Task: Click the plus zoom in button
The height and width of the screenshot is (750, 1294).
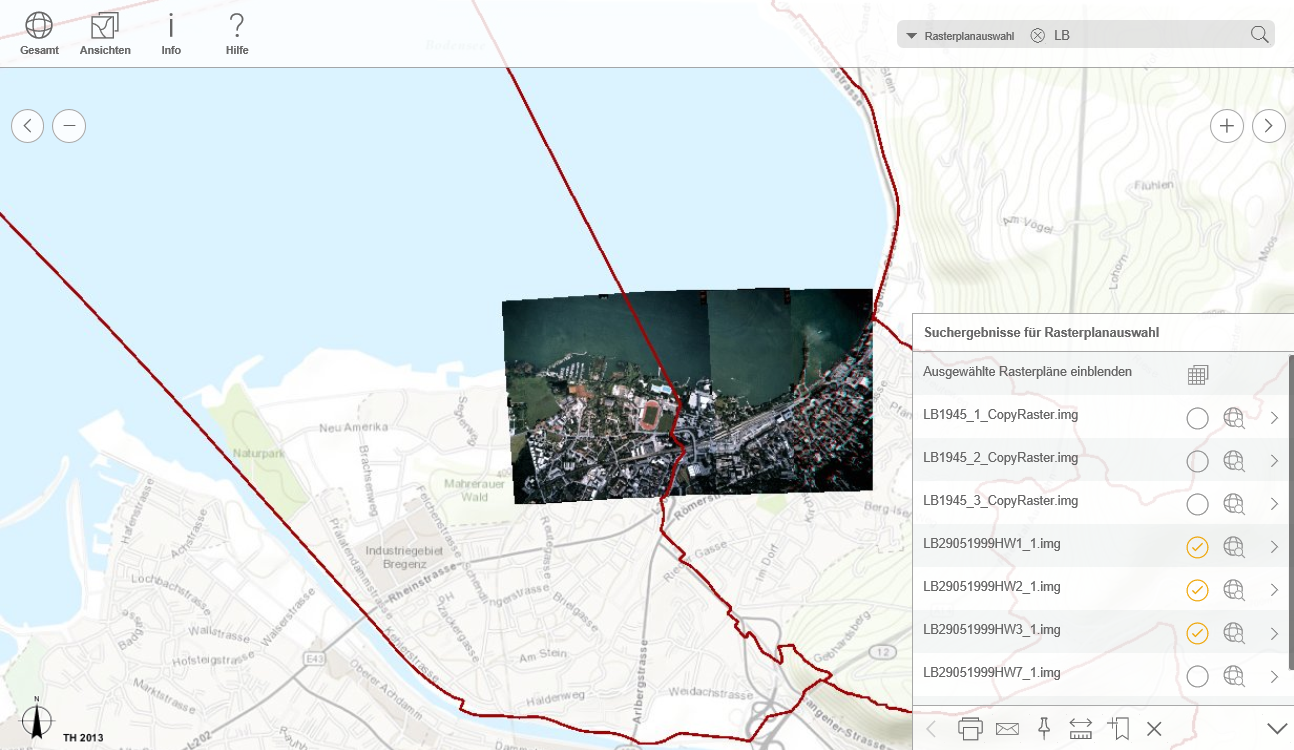Action: click(x=1227, y=126)
